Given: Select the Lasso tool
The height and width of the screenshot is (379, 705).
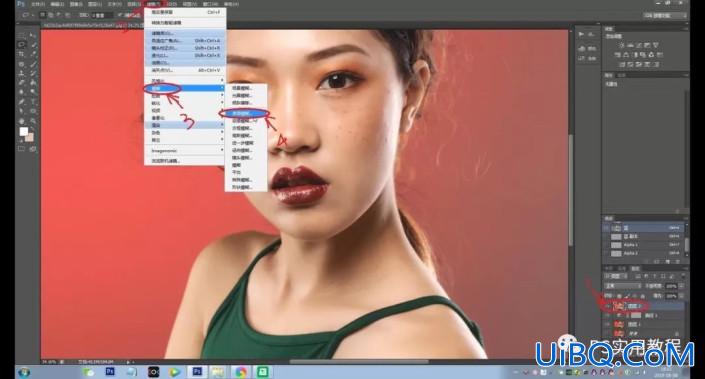Looking at the screenshot, I should [x=21, y=44].
